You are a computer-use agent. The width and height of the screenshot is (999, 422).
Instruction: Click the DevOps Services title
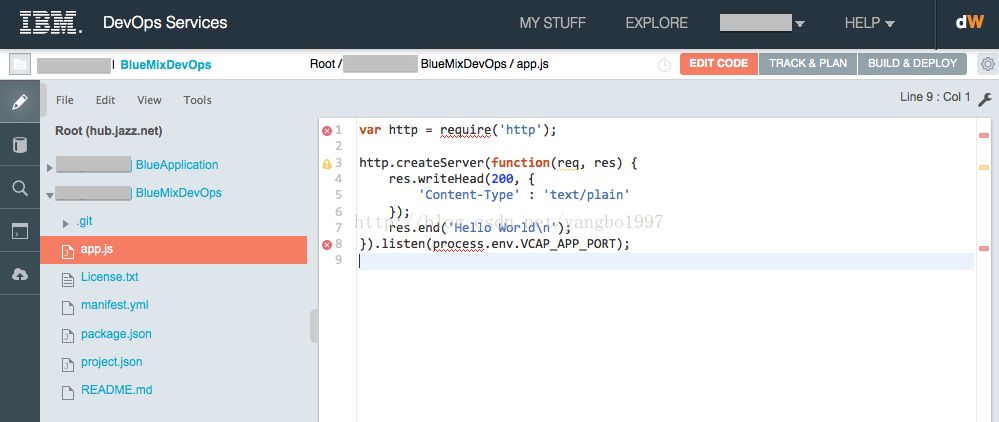coord(165,23)
